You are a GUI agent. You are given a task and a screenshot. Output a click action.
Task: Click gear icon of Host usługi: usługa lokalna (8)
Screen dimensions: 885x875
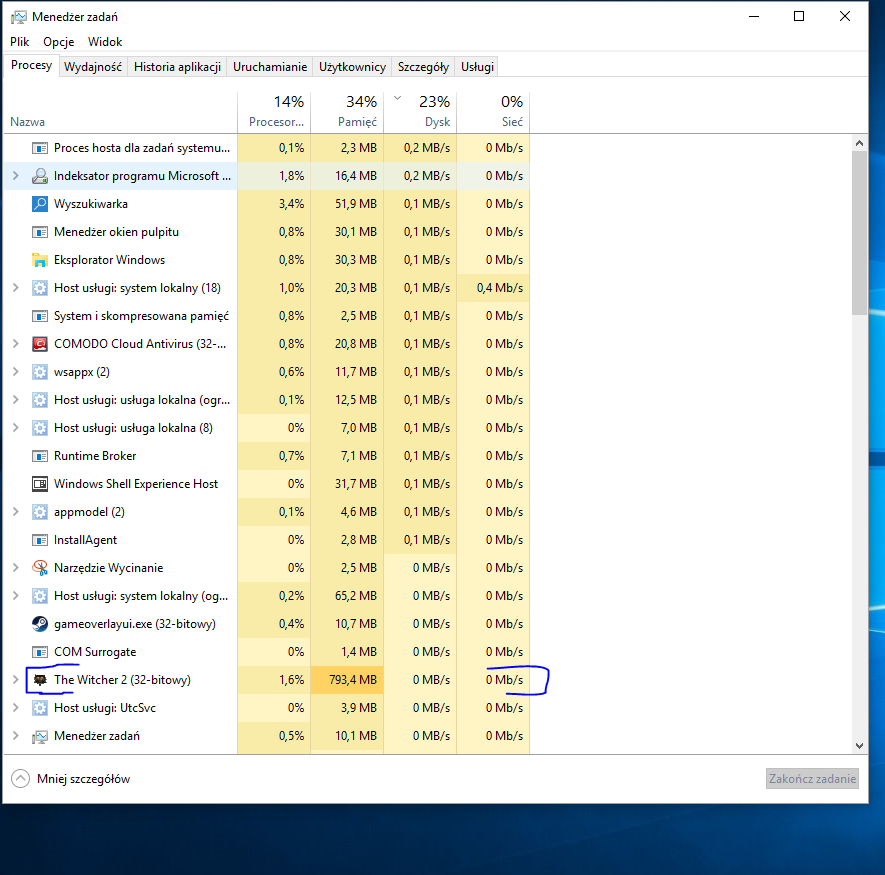click(x=40, y=428)
